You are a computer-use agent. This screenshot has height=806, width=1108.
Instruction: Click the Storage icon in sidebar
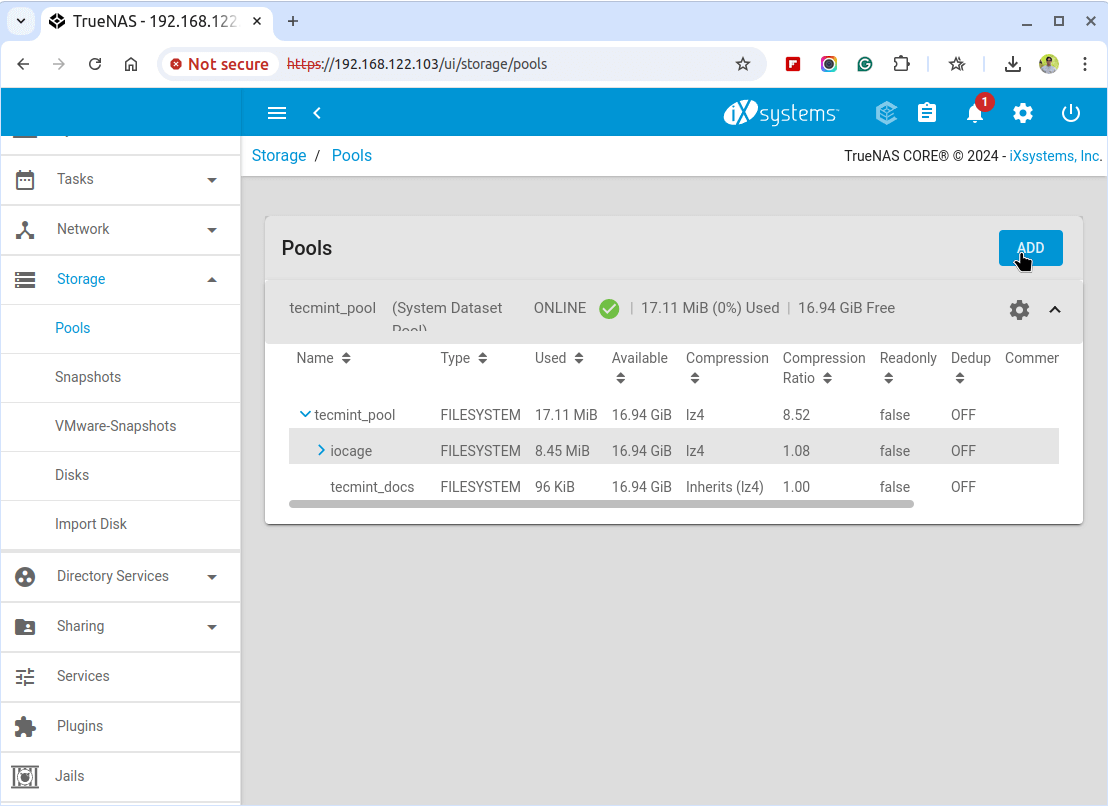[25, 280]
